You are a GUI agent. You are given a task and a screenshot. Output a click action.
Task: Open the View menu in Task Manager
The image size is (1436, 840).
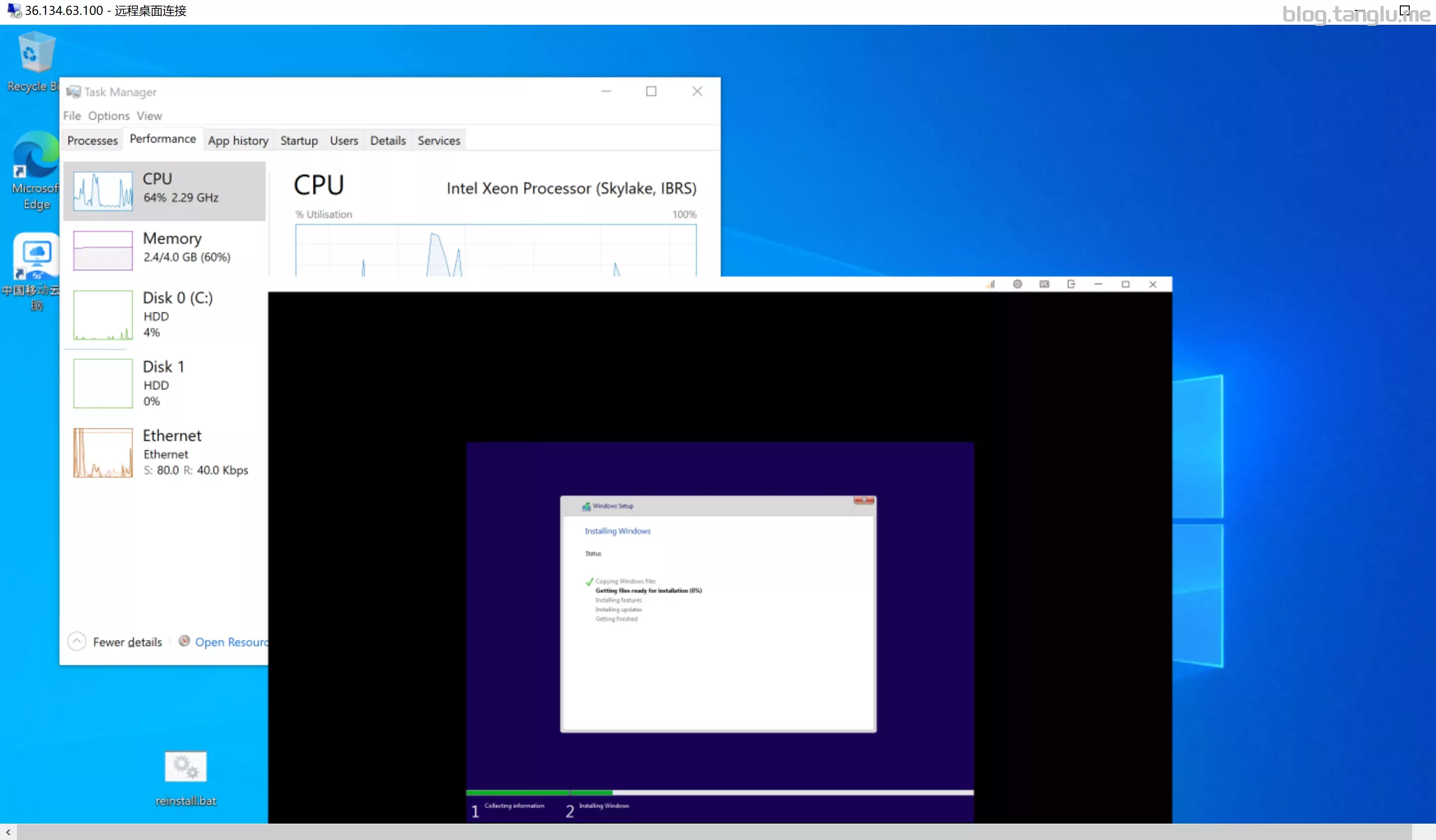pos(149,115)
